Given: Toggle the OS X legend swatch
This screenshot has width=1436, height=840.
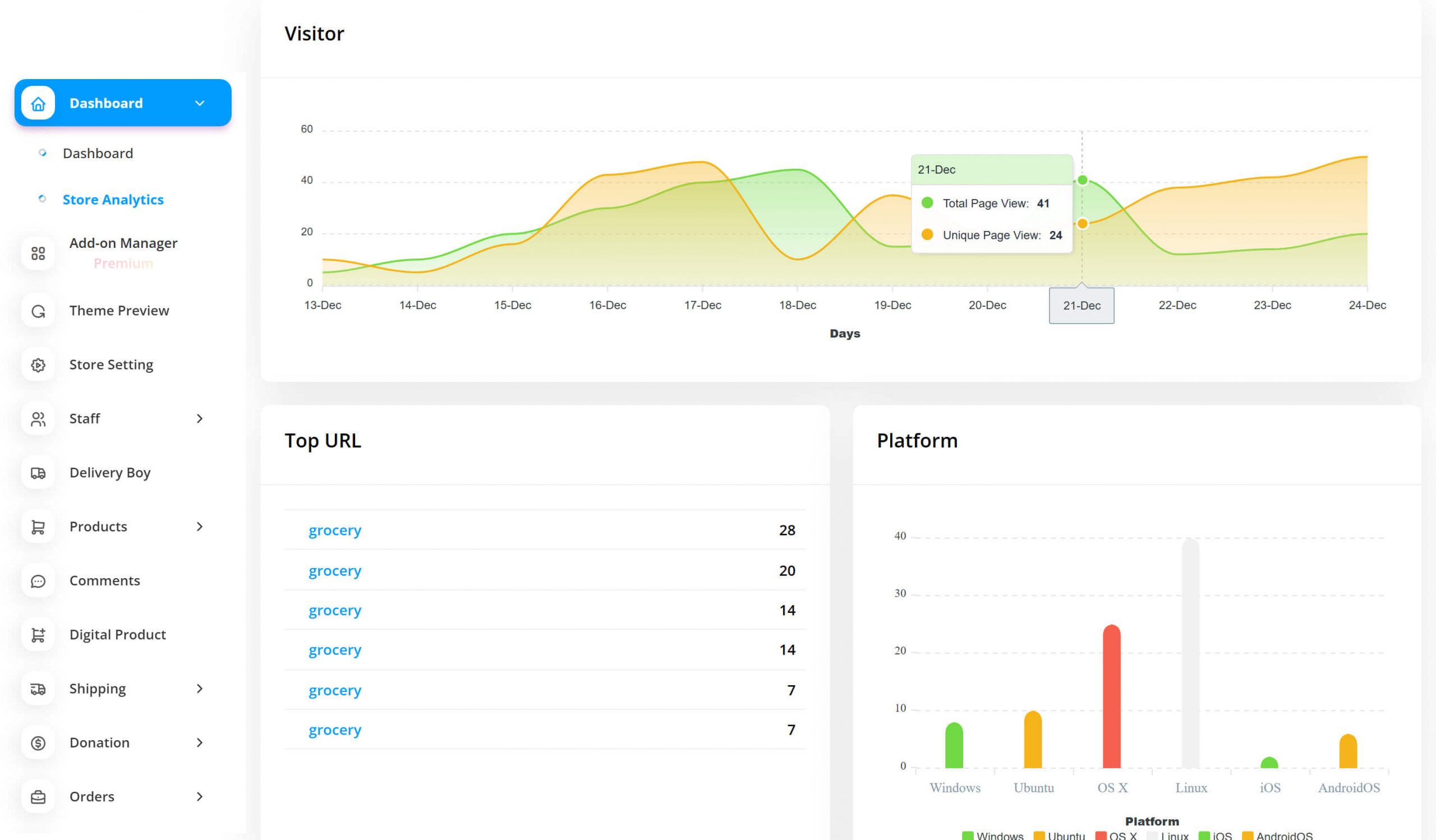Looking at the screenshot, I should (1101, 836).
